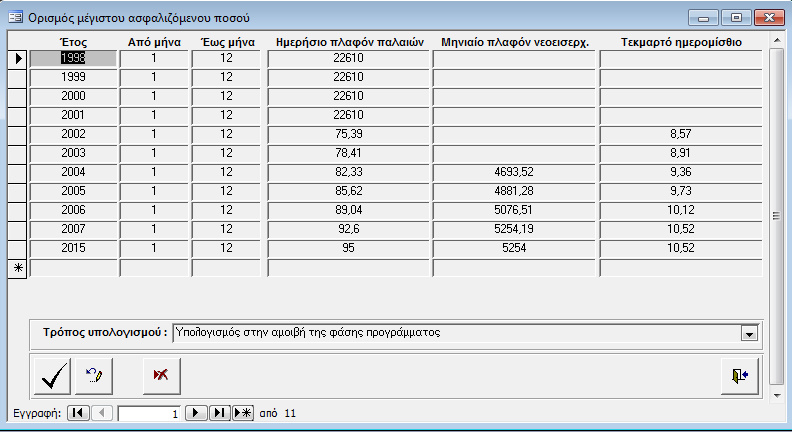Create new record with navigator asterisk button
The width and height of the screenshot is (792, 432).
242,413
